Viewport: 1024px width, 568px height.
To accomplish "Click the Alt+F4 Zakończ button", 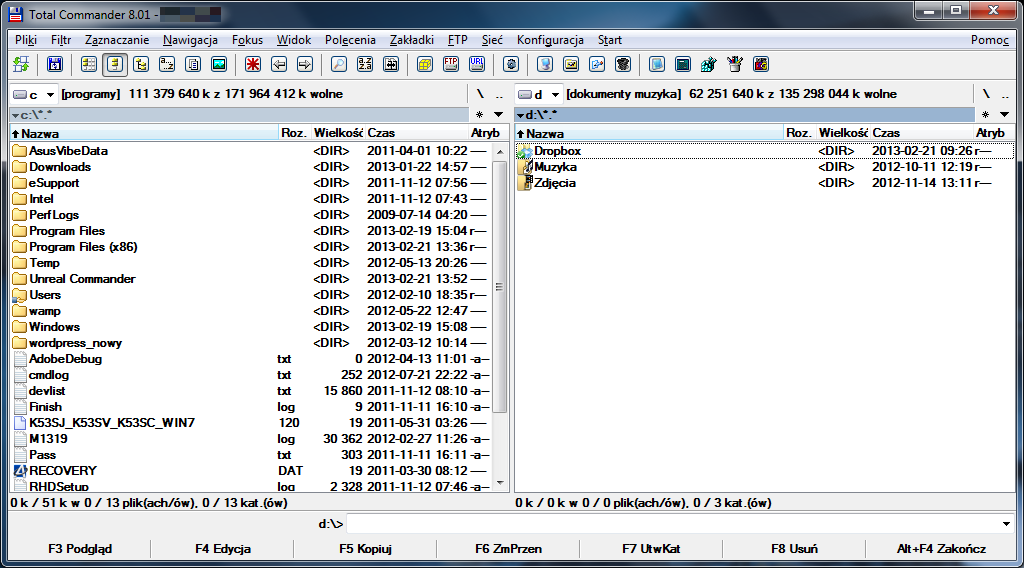I will point(941,549).
